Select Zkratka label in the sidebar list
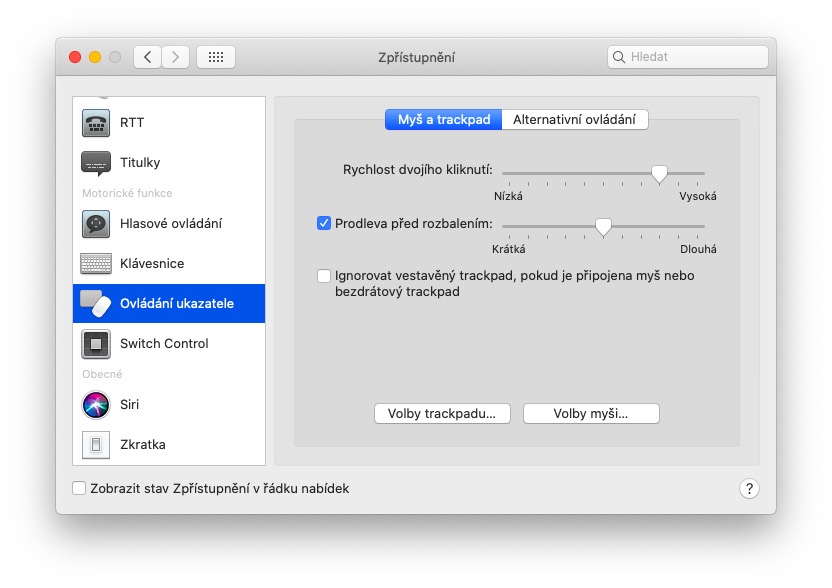This screenshot has height=588, width=832. click(x=143, y=445)
